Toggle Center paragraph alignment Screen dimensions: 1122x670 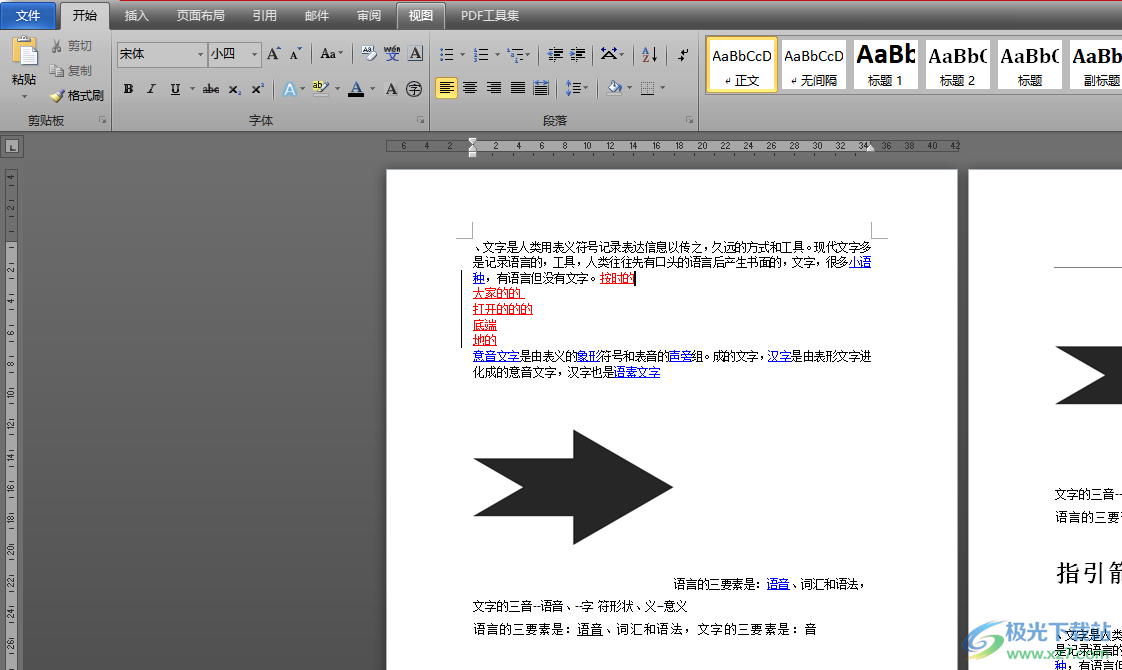tap(470, 88)
